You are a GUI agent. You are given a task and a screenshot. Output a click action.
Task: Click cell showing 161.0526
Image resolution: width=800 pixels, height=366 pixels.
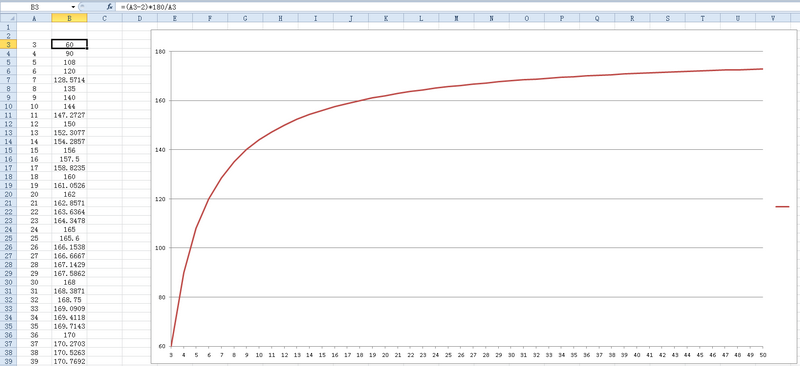coord(69,185)
